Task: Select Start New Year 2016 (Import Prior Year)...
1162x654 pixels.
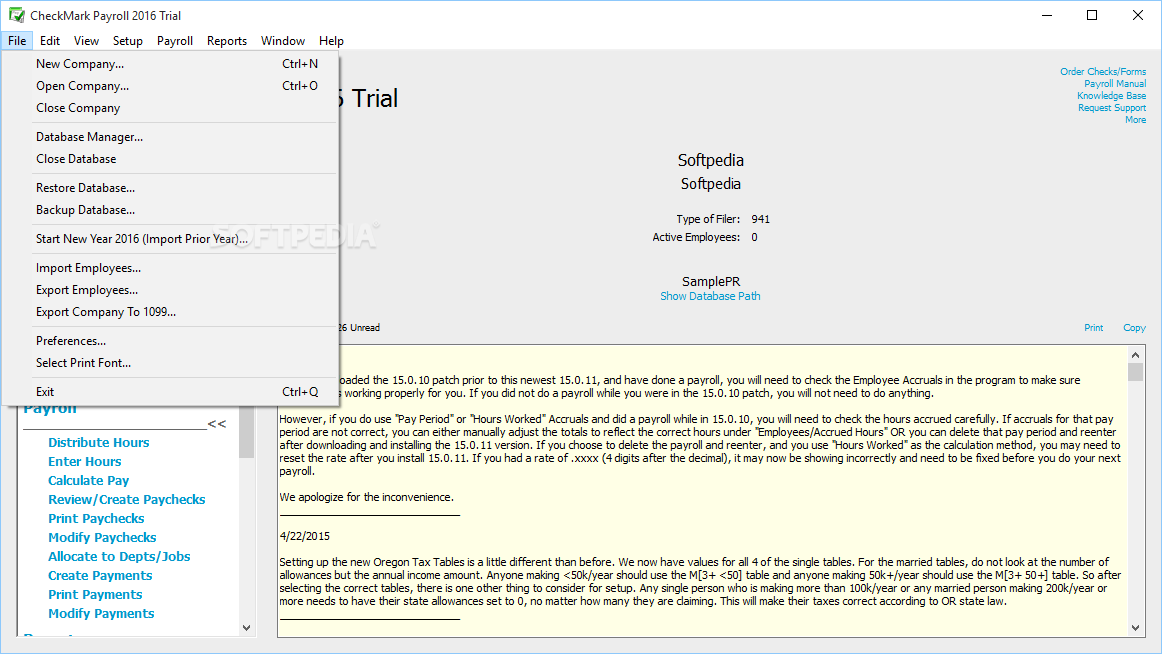Action: [170, 238]
